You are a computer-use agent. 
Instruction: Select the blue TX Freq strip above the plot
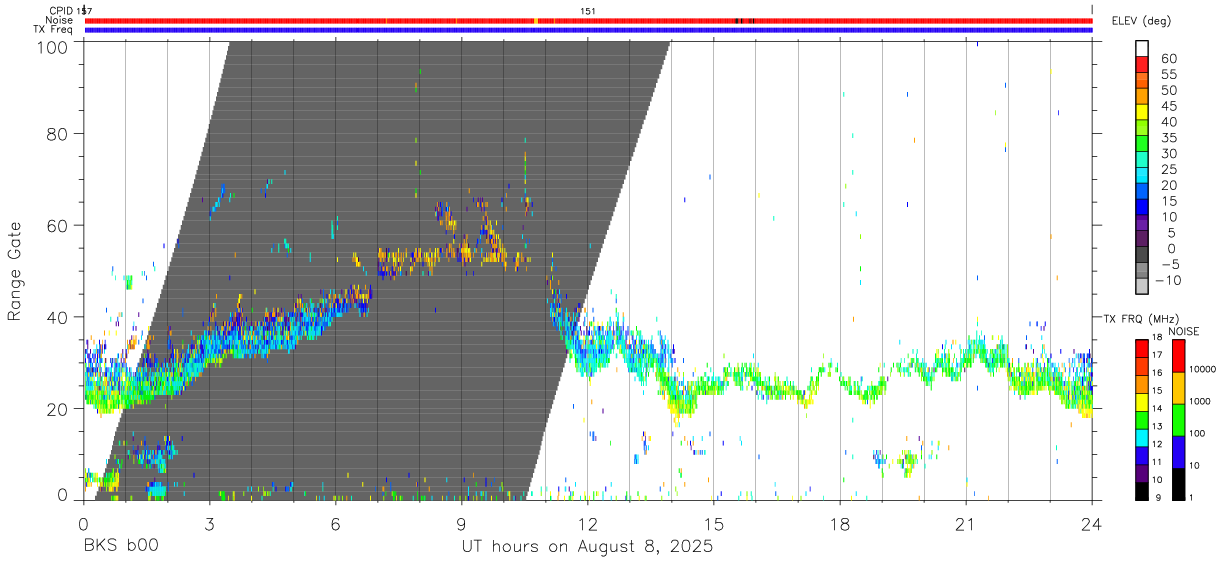[588, 30]
